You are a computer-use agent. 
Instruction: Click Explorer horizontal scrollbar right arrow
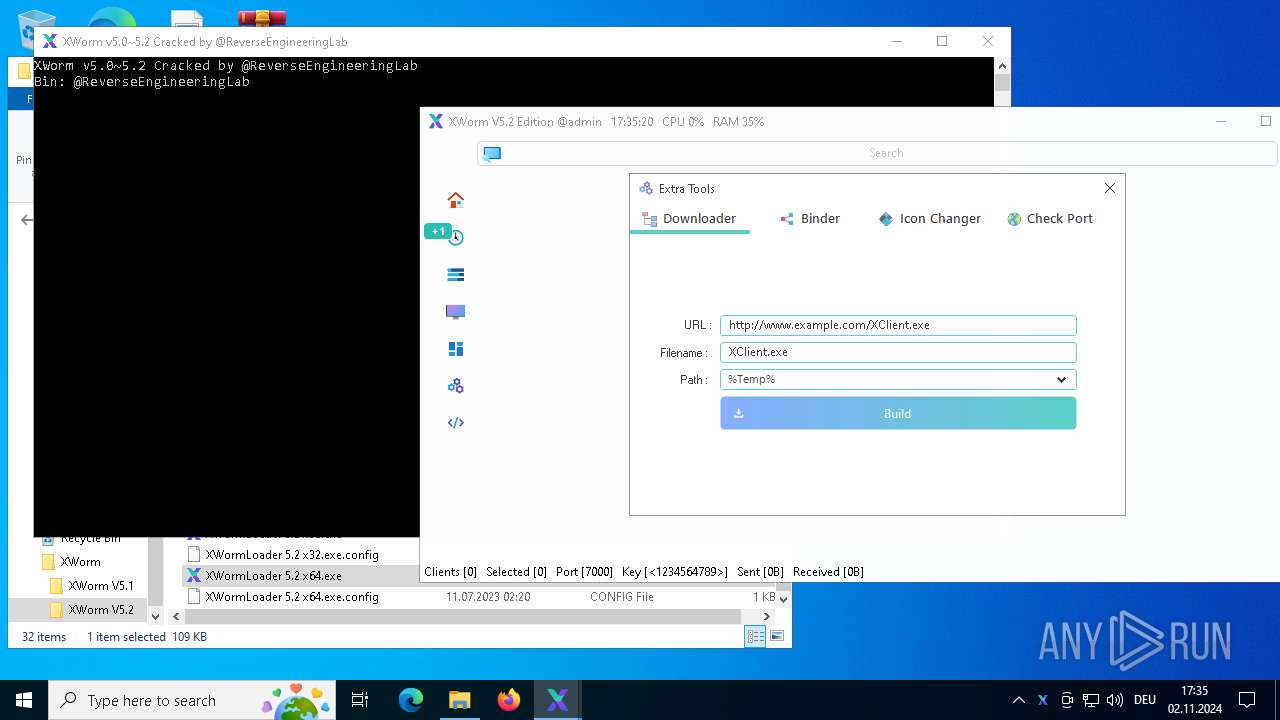(x=767, y=617)
